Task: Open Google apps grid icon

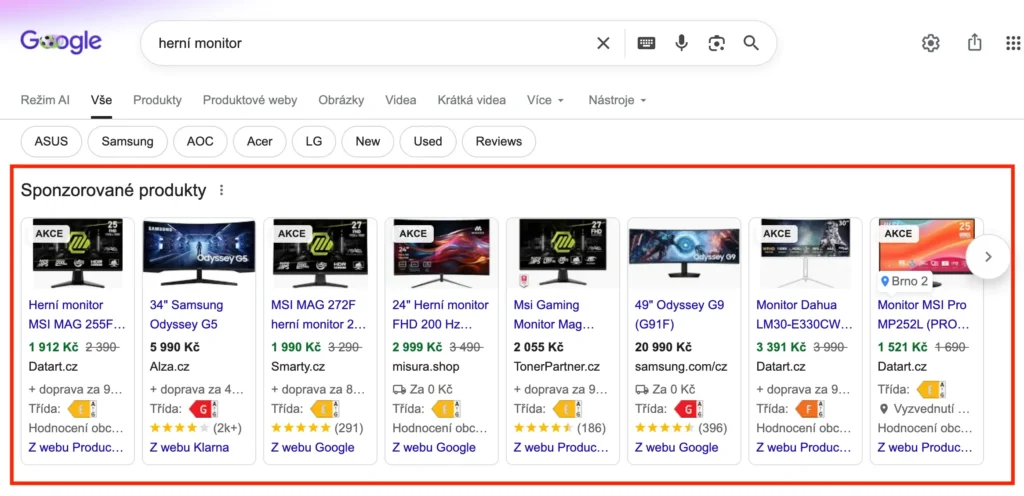Action: [x=1013, y=43]
